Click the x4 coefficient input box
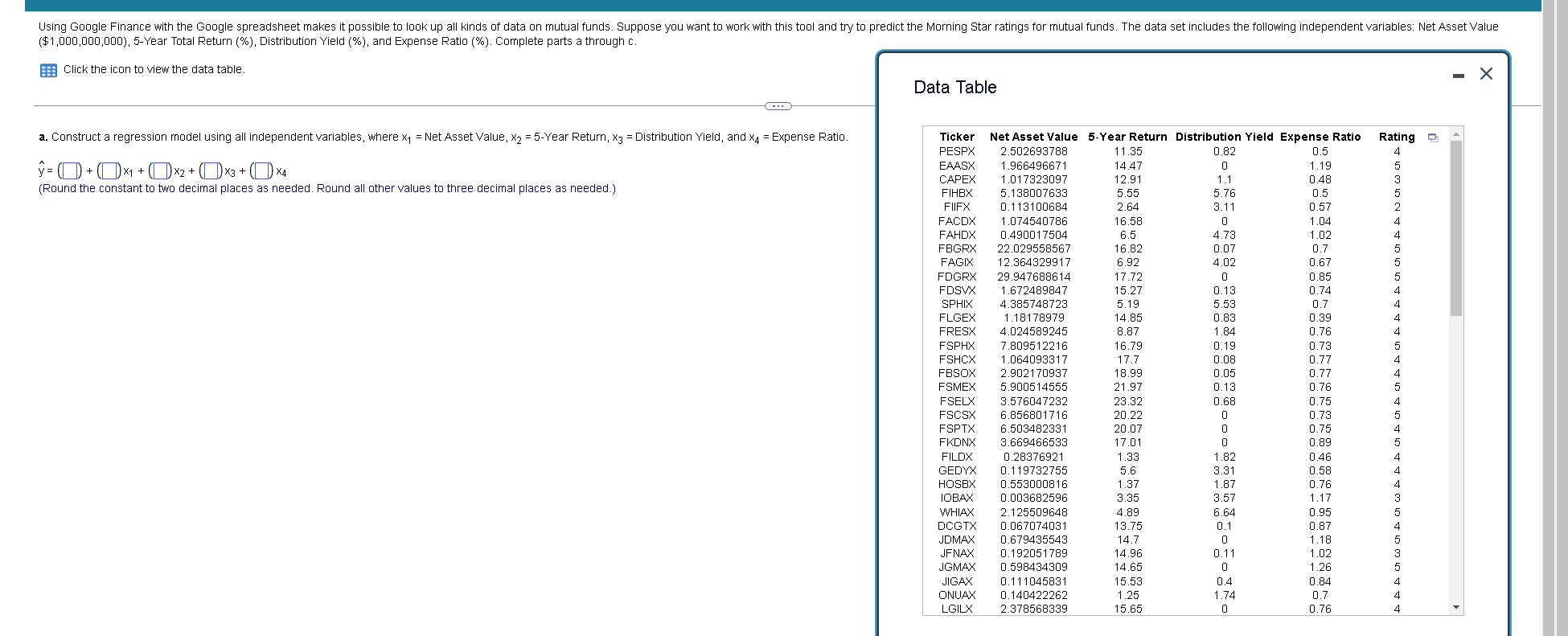Viewport: 1568px width, 636px height. 262,170
